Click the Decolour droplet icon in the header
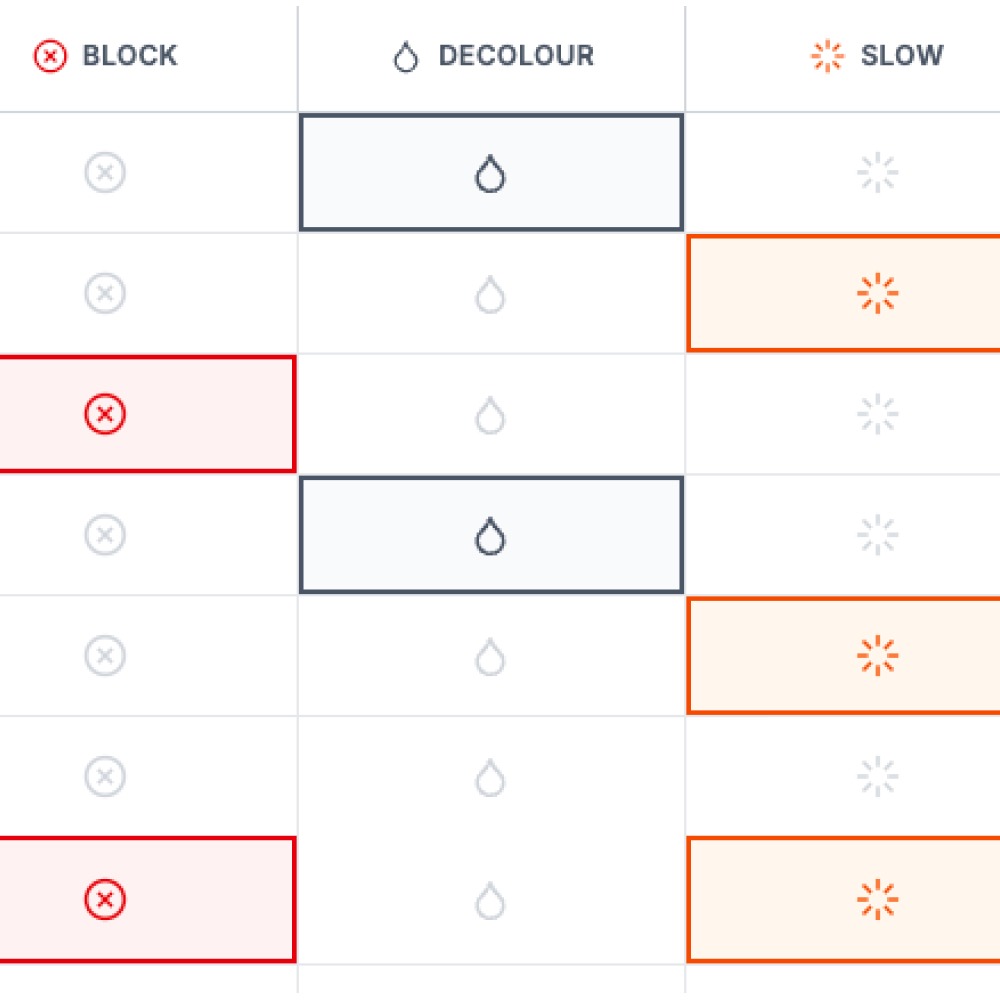Screen dimensions: 1000x1000 [x=405, y=57]
